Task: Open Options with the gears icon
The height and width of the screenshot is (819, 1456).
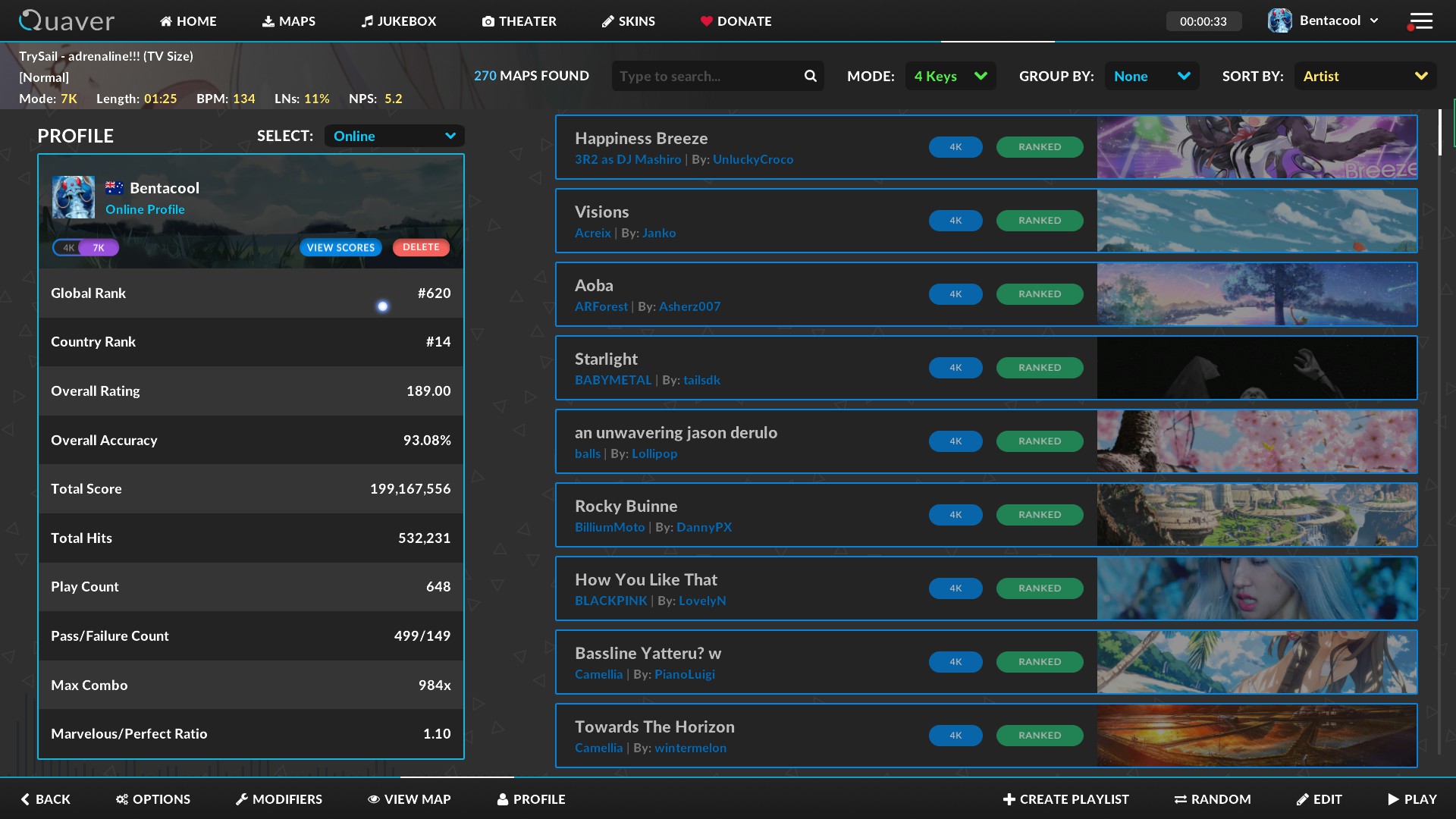Action: pyautogui.click(x=121, y=799)
